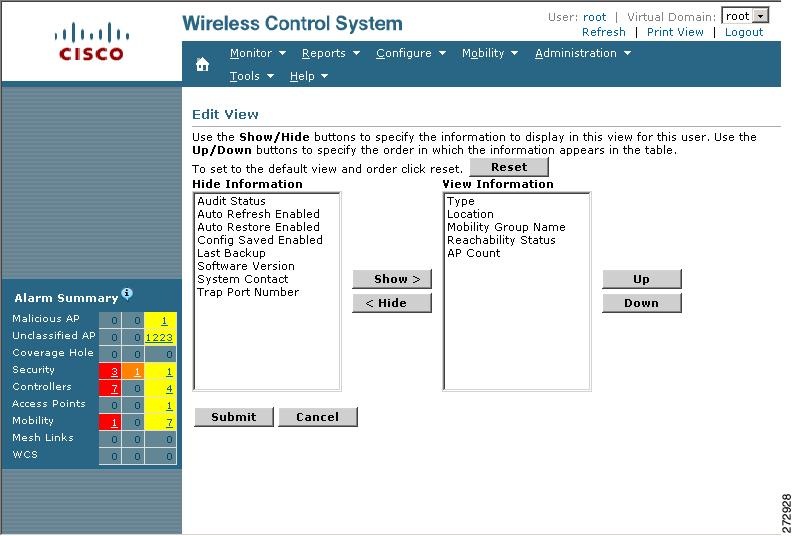Open Security major alarm count 1

tap(137, 372)
